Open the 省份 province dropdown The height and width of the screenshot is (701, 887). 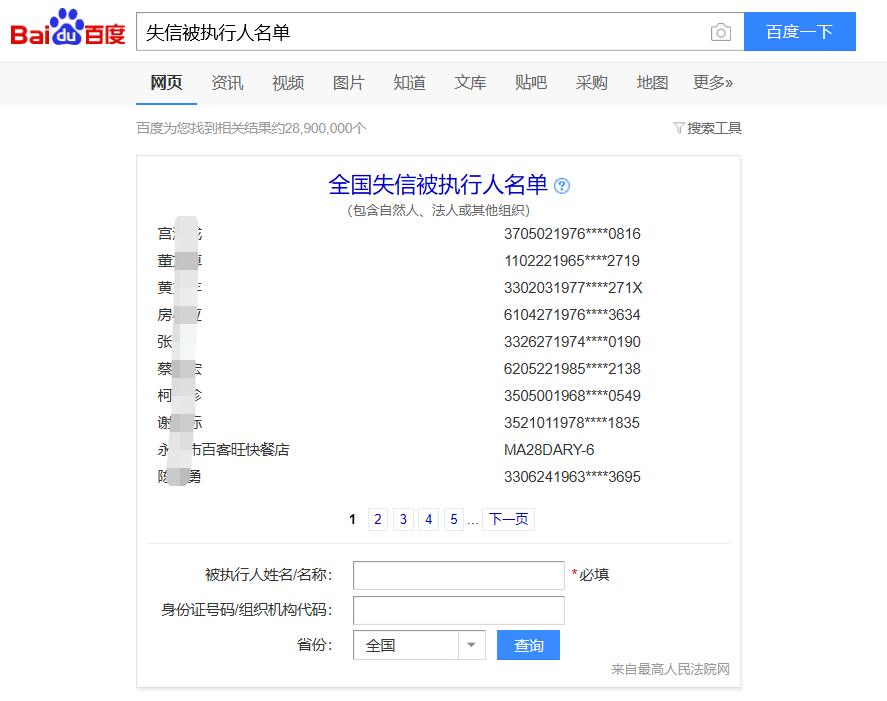pyautogui.click(x=470, y=645)
